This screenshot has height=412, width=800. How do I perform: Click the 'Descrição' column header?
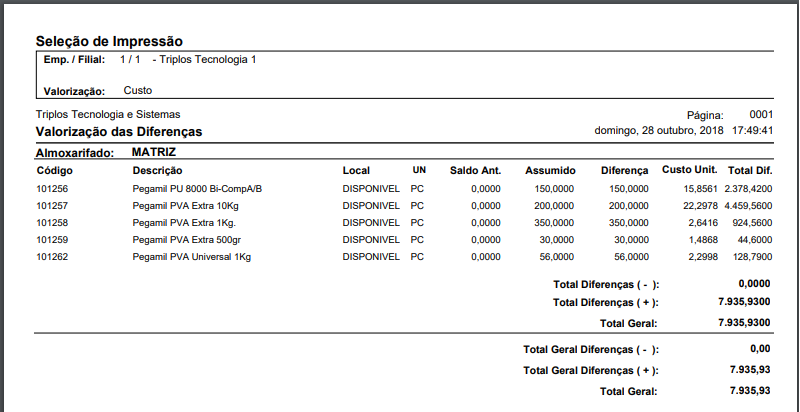click(157, 170)
